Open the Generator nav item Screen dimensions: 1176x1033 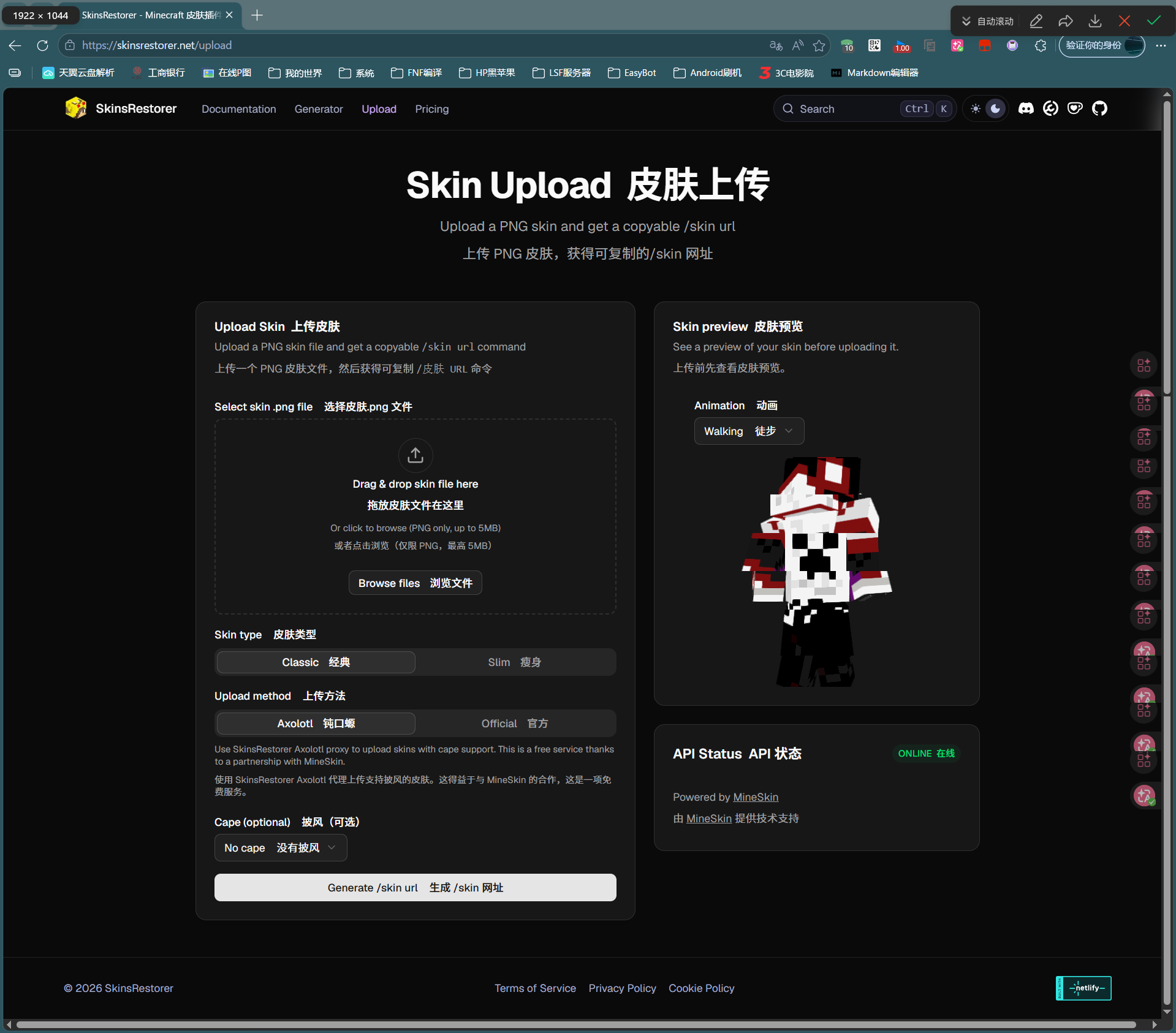pos(319,108)
